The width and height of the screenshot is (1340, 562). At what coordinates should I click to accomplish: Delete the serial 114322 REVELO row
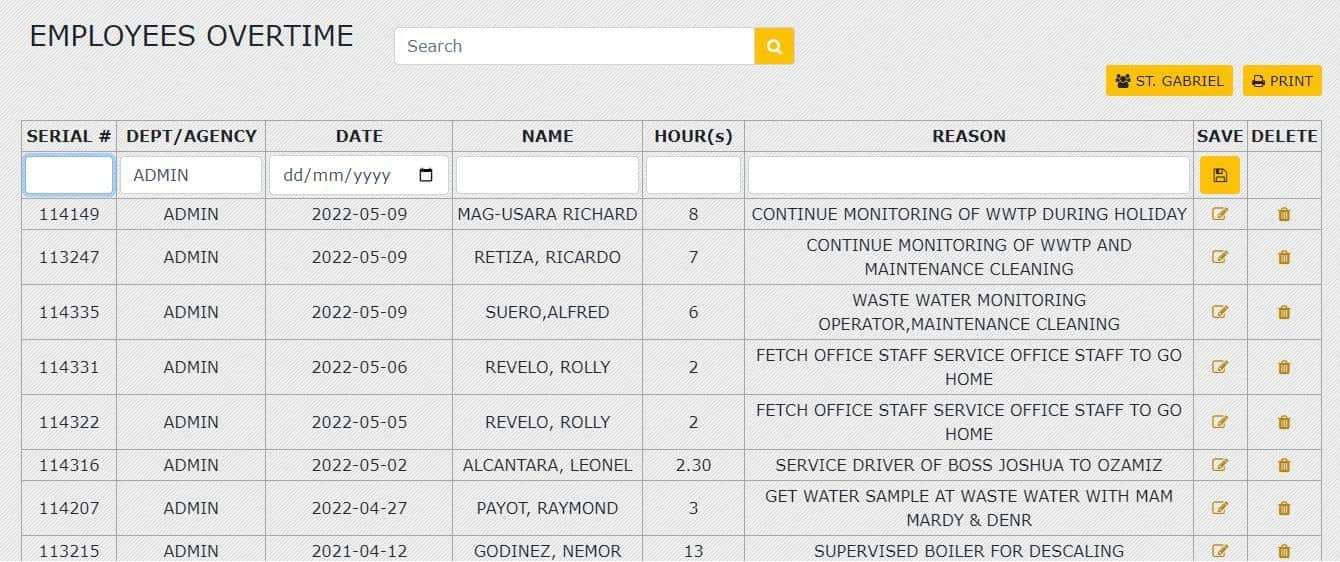pos(1284,422)
